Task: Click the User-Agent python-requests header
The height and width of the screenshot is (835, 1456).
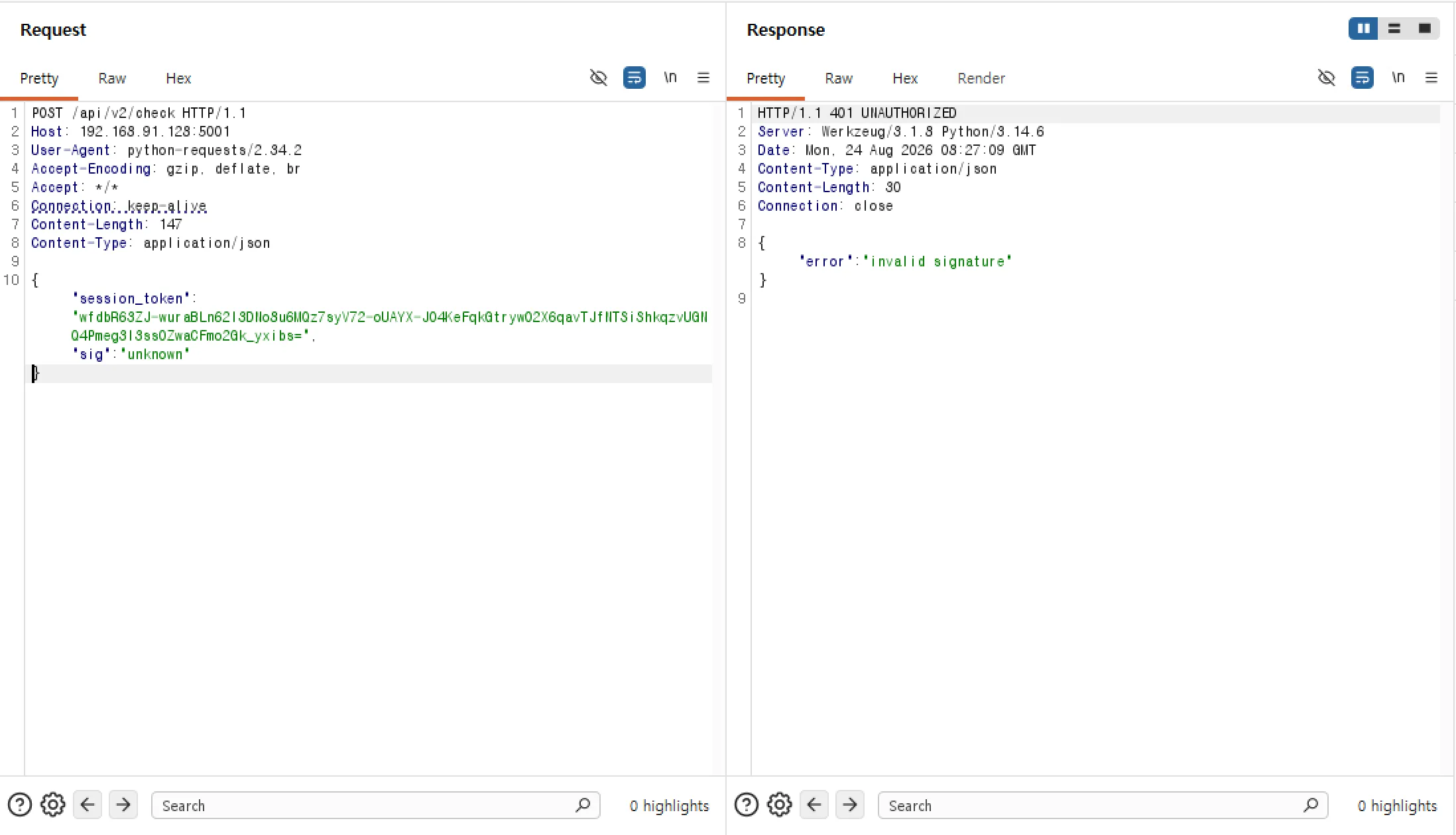Action: [x=166, y=150]
